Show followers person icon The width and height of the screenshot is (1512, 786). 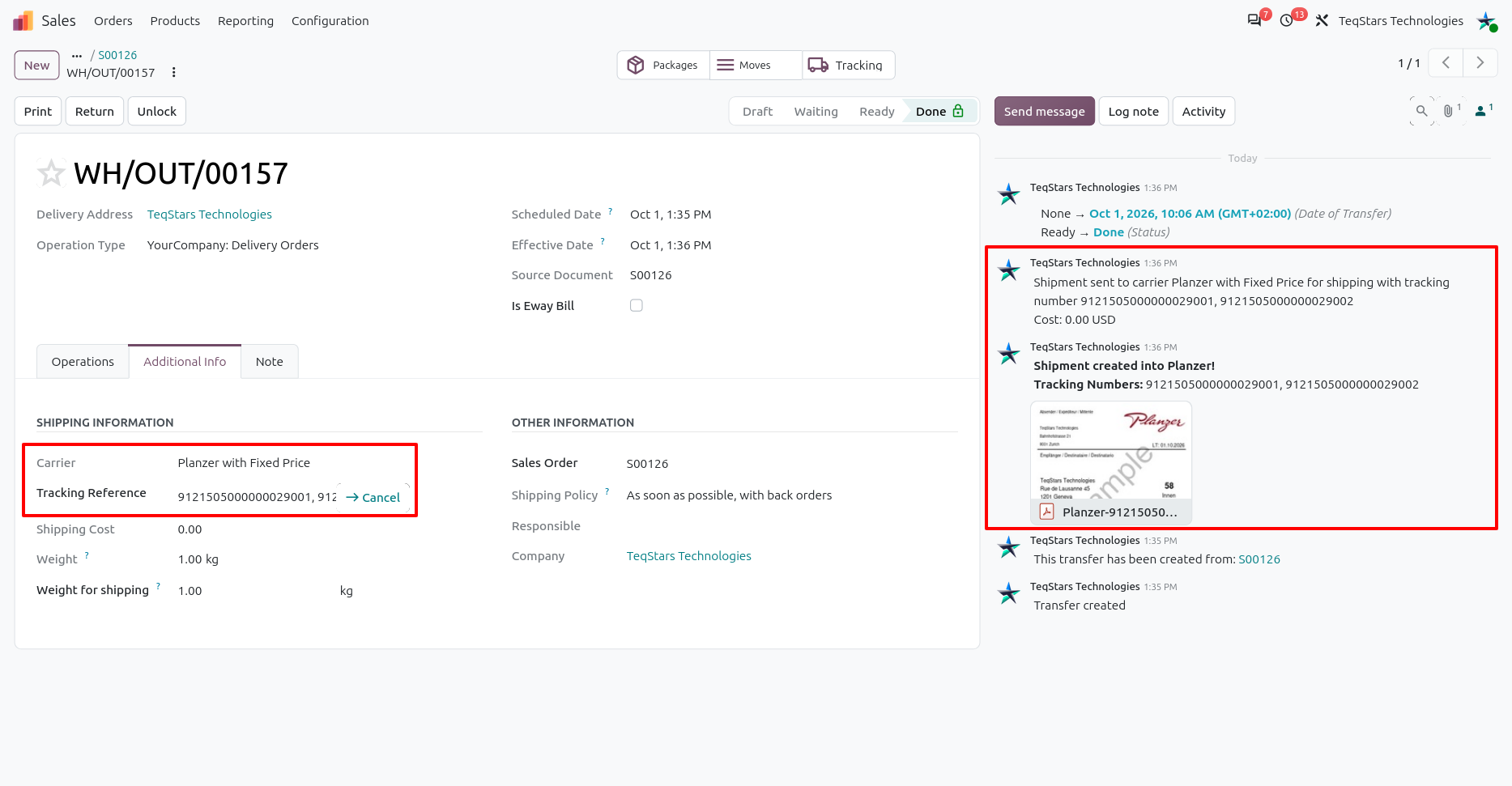(x=1484, y=111)
